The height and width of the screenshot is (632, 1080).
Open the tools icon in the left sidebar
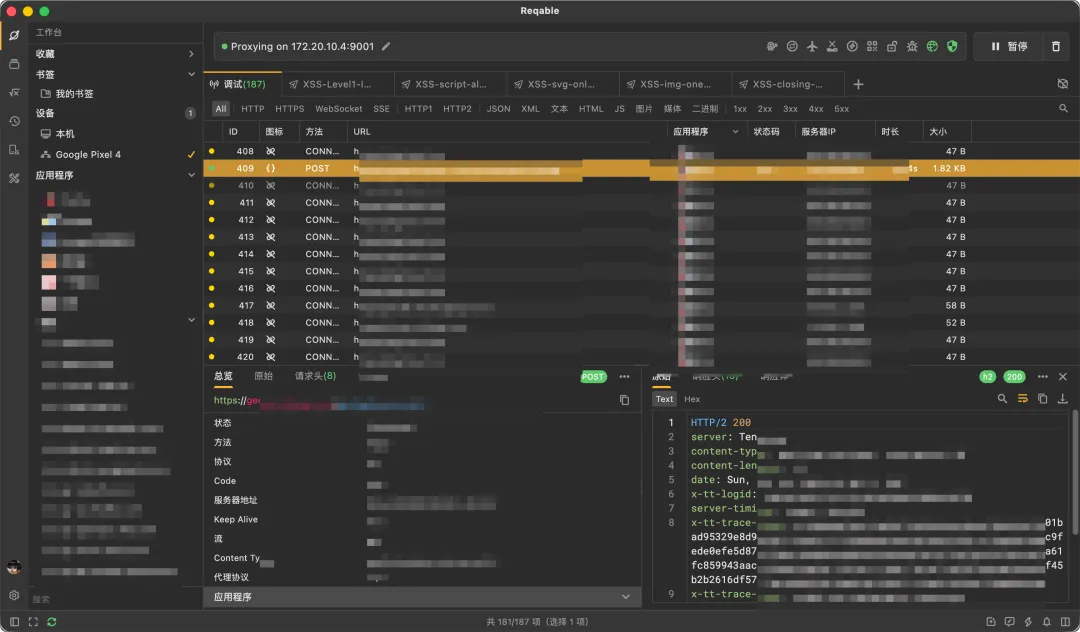coord(14,178)
